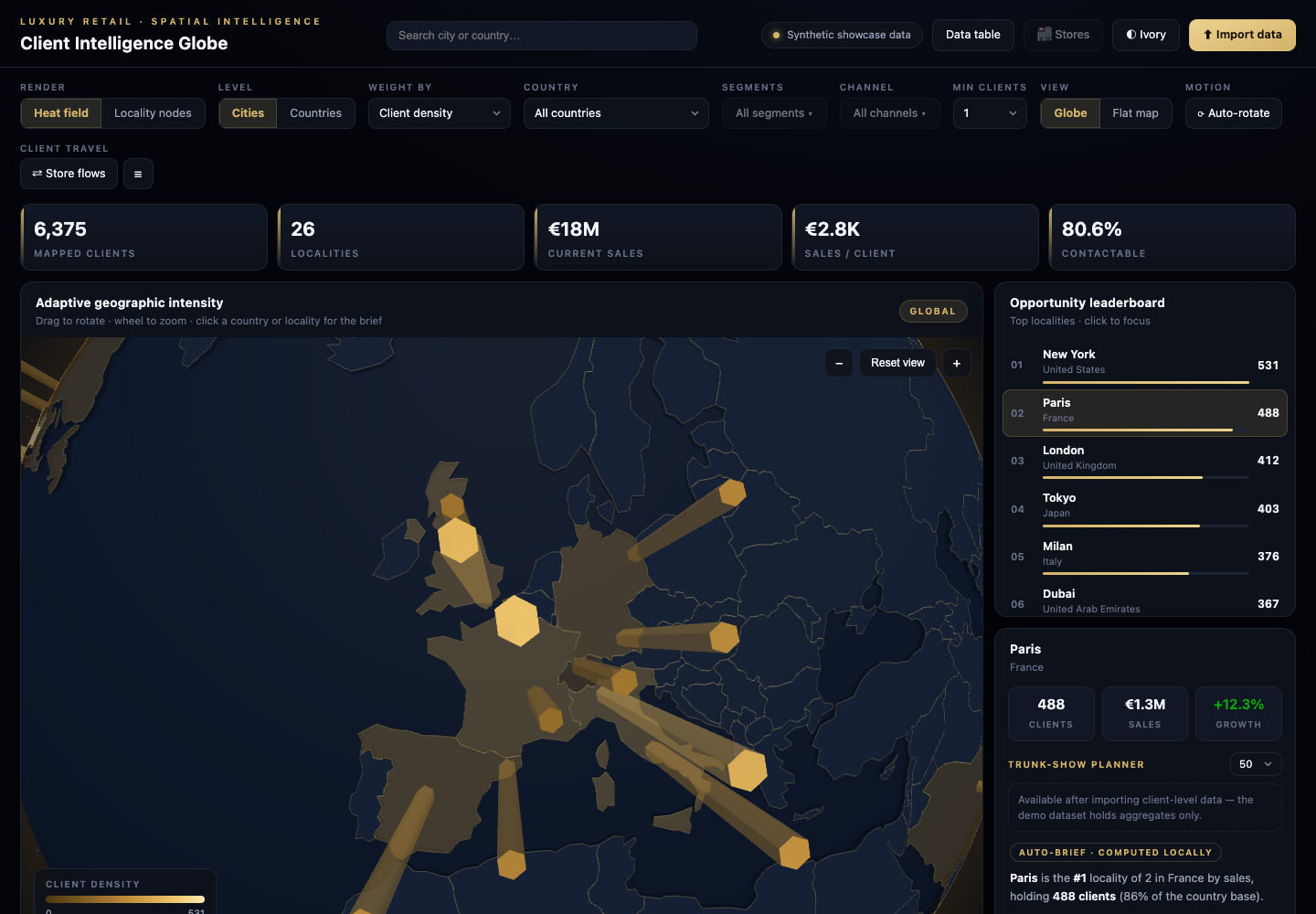Focus Tokyo in the leaderboard

tap(1145, 508)
